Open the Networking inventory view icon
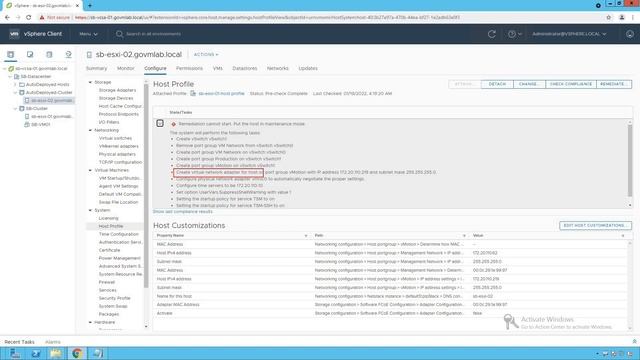Screen dimensions: 640x360 coord(69,54)
